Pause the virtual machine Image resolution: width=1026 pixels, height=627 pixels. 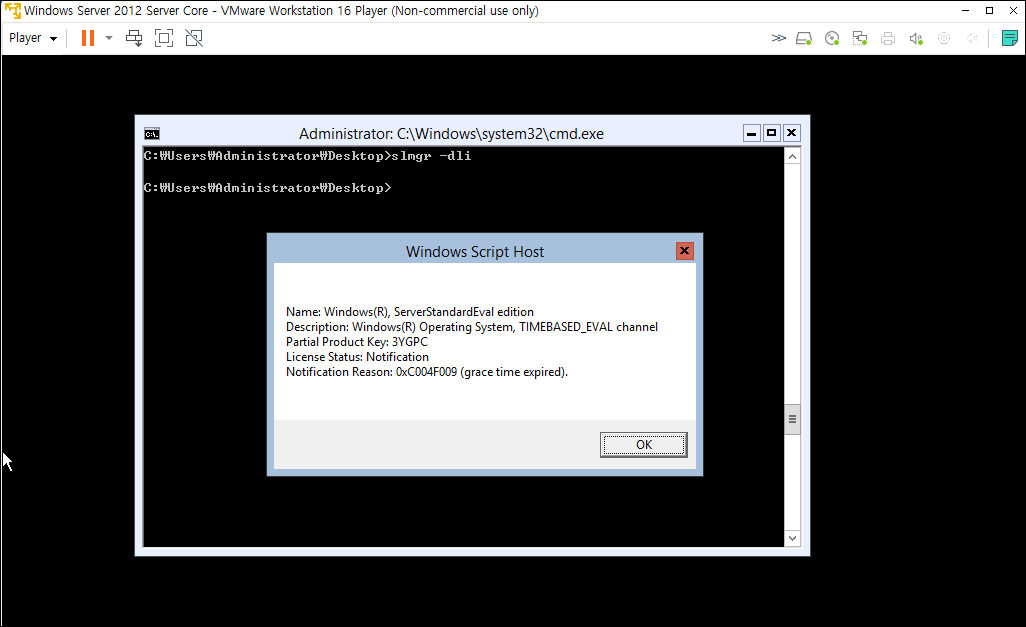(x=88, y=38)
